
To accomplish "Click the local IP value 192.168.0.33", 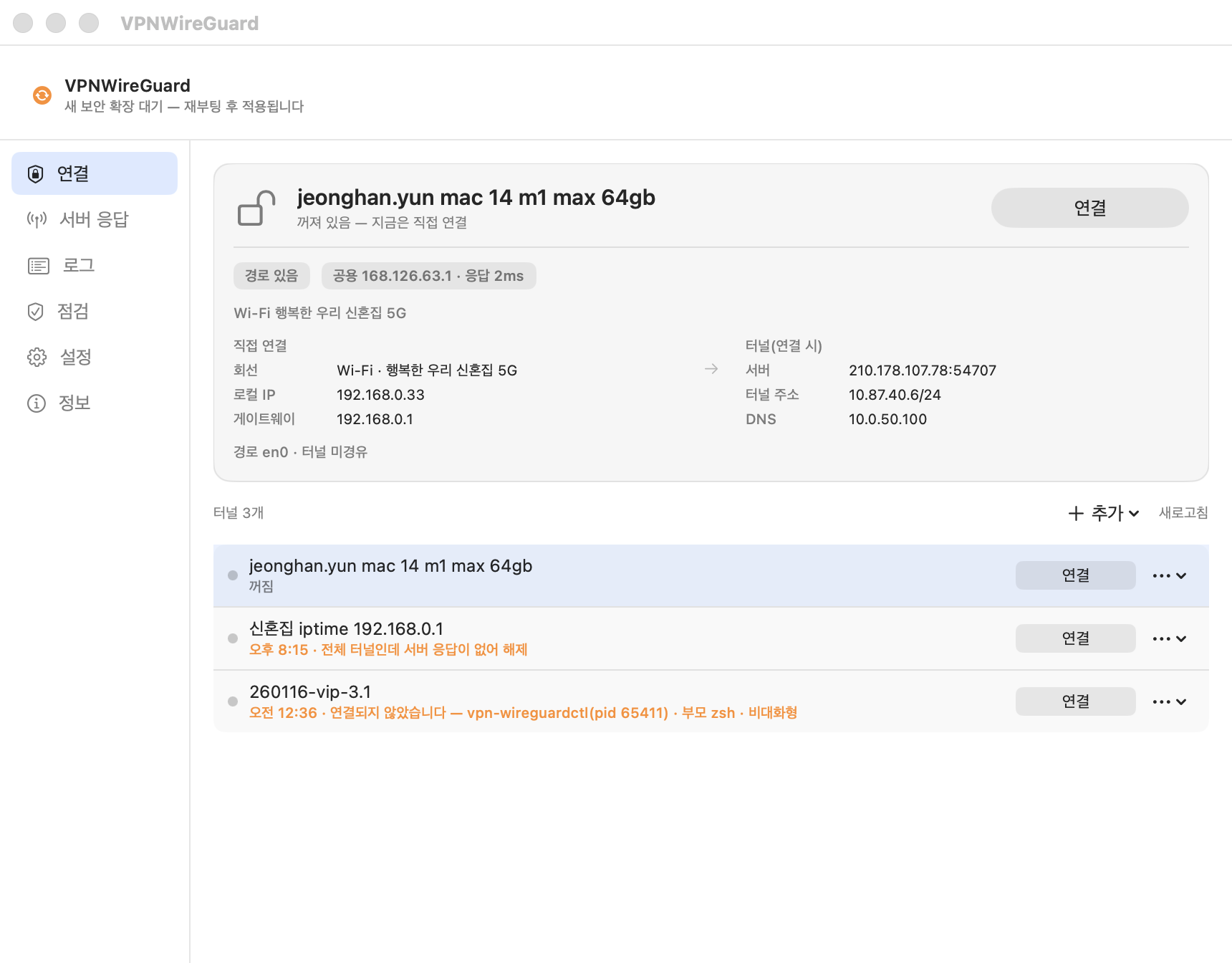I will pos(380,395).
